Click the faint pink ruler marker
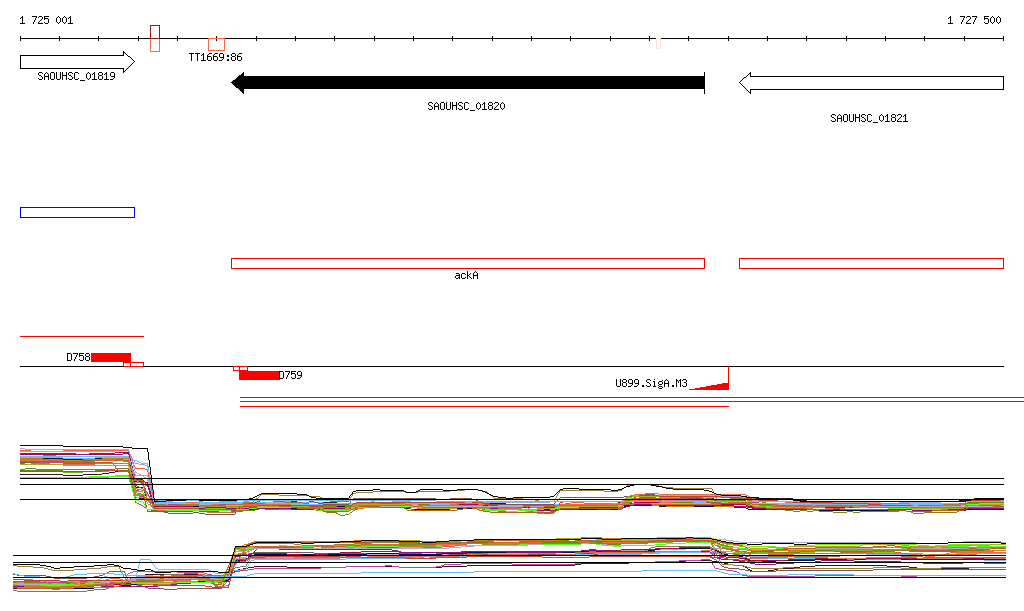This screenshot has width=1024, height=611. [x=658, y=43]
